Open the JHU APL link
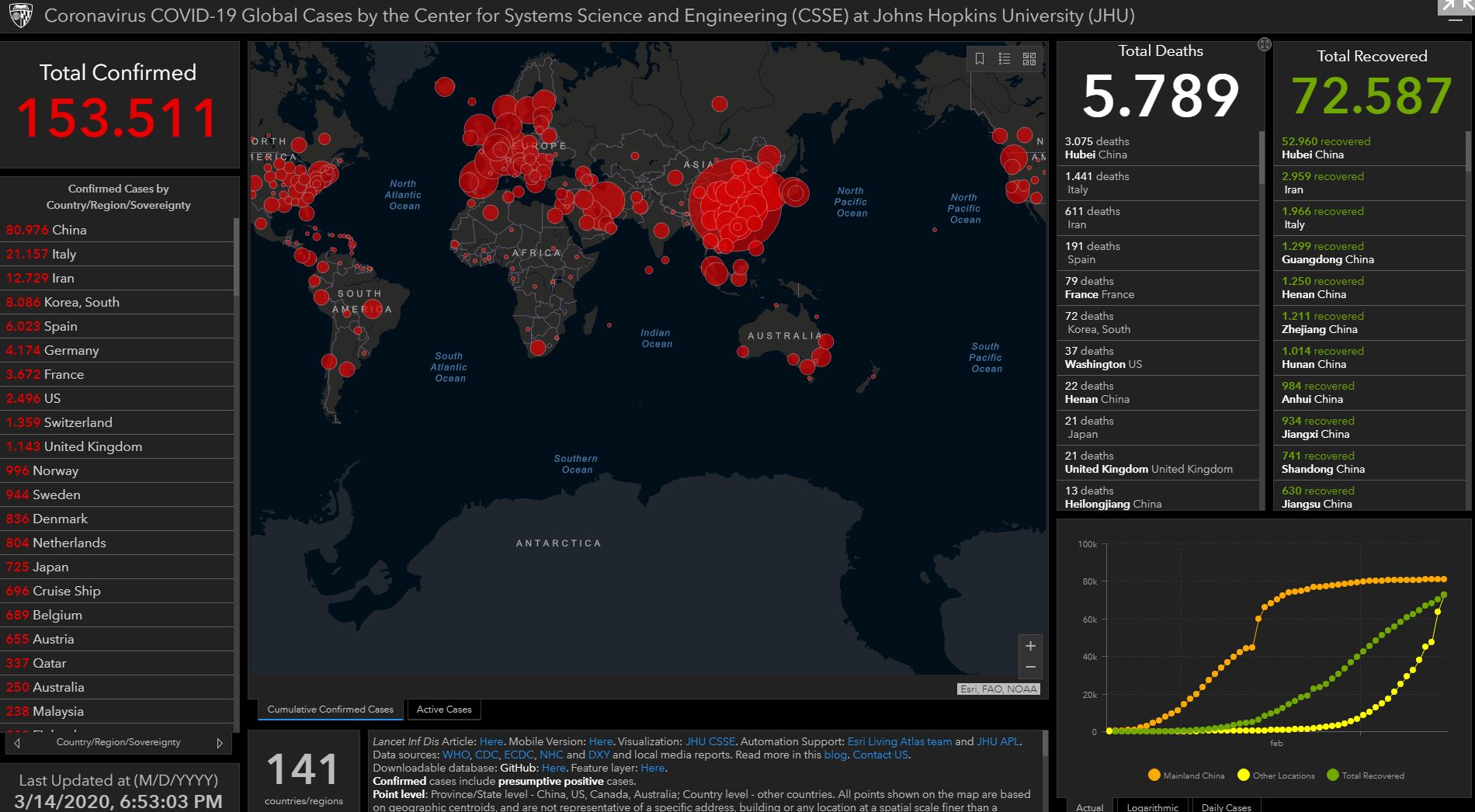The image size is (1475, 812). (998, 741)
